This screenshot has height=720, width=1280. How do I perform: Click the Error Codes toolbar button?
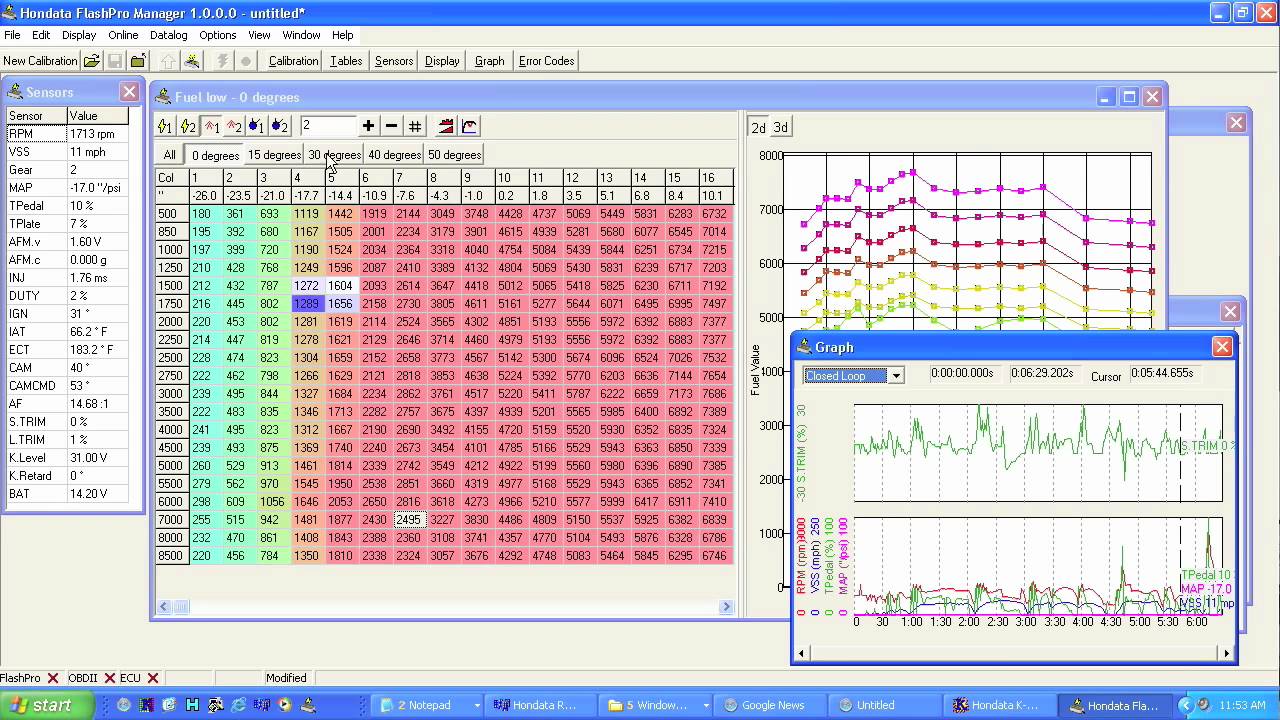coord(546,61)
